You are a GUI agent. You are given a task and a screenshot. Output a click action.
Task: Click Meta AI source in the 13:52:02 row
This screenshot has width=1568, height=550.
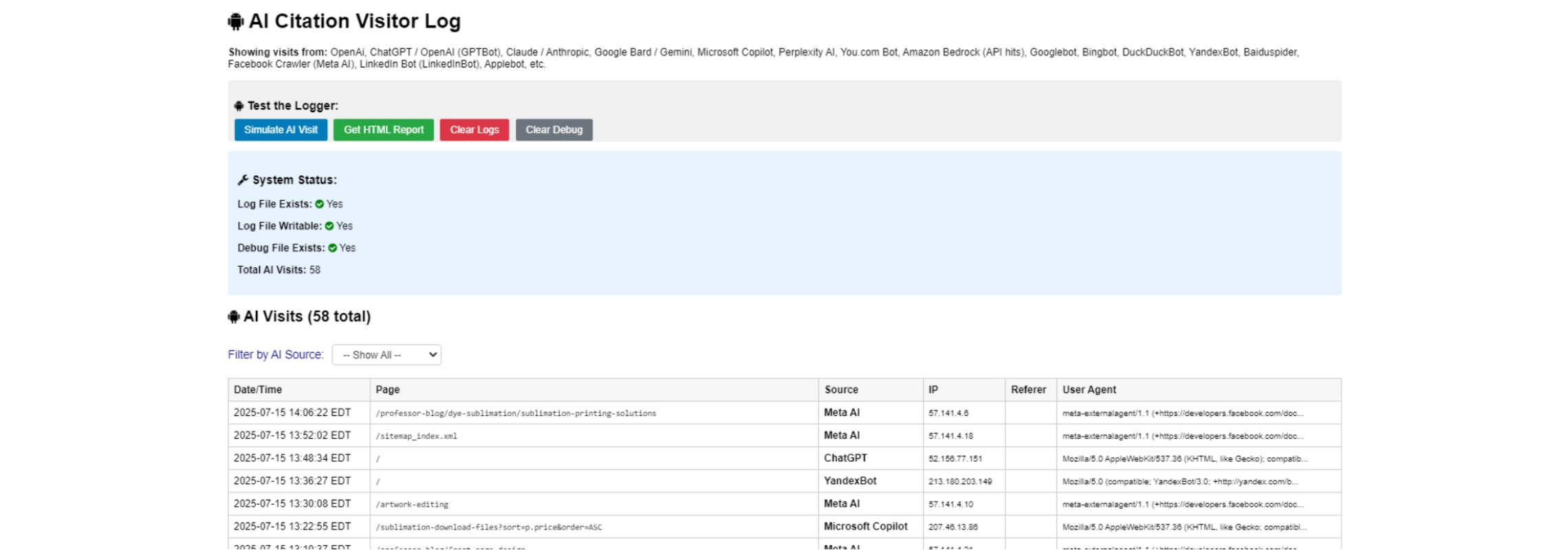click(x=842, y=435)
